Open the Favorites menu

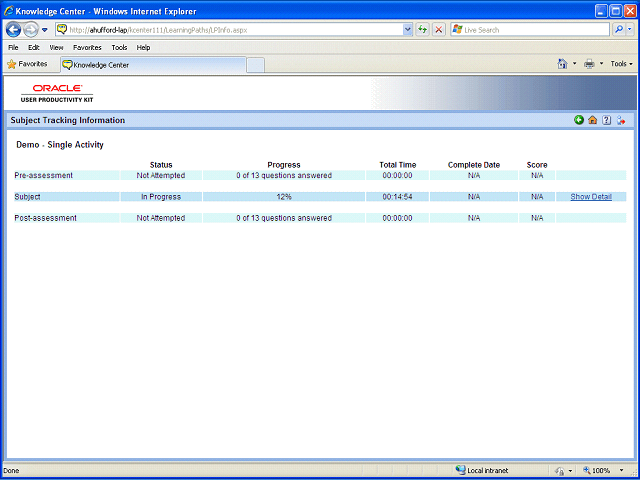tap(87, 47)
